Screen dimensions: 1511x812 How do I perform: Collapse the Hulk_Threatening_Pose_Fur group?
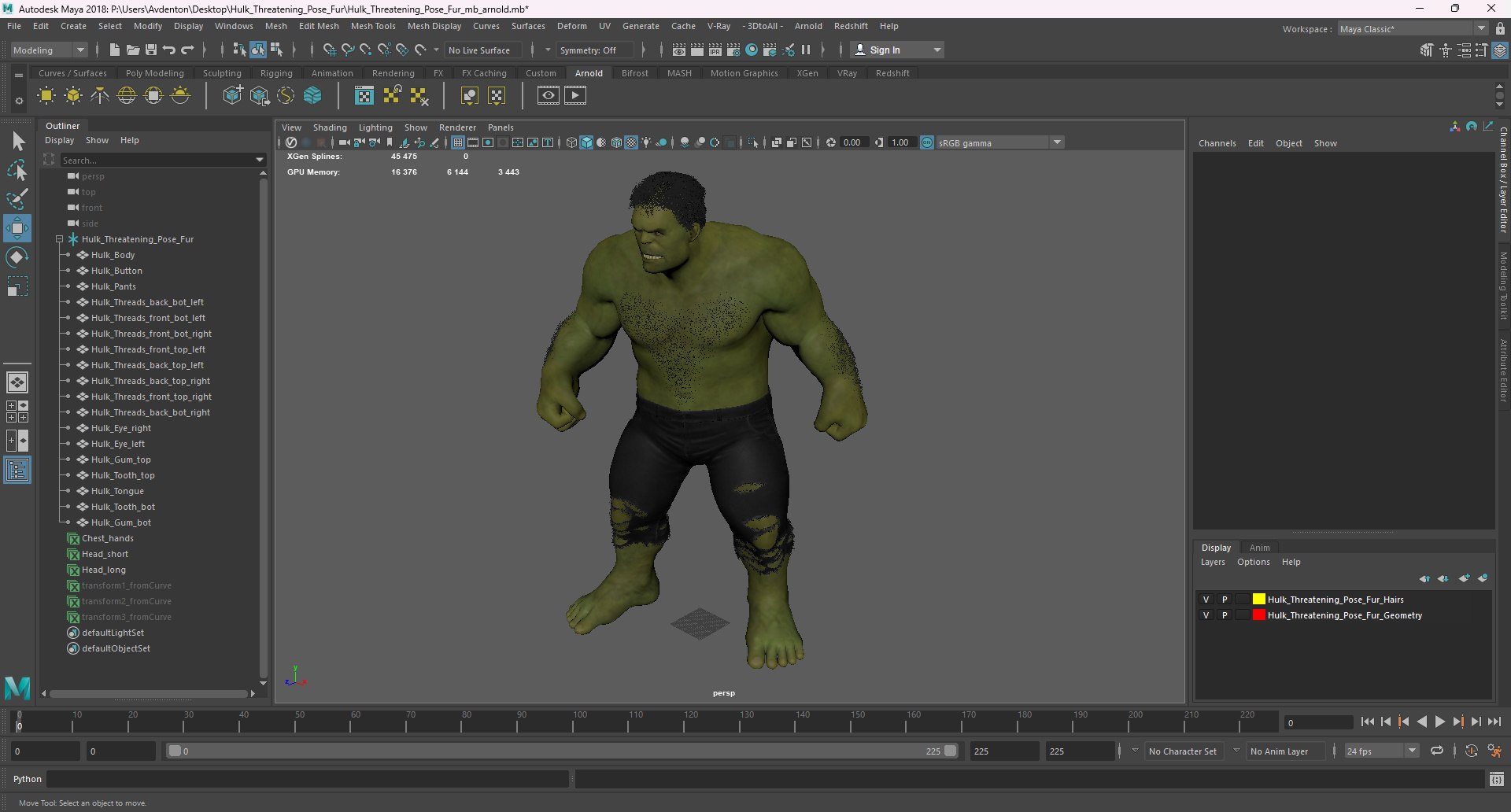point(59,239)
